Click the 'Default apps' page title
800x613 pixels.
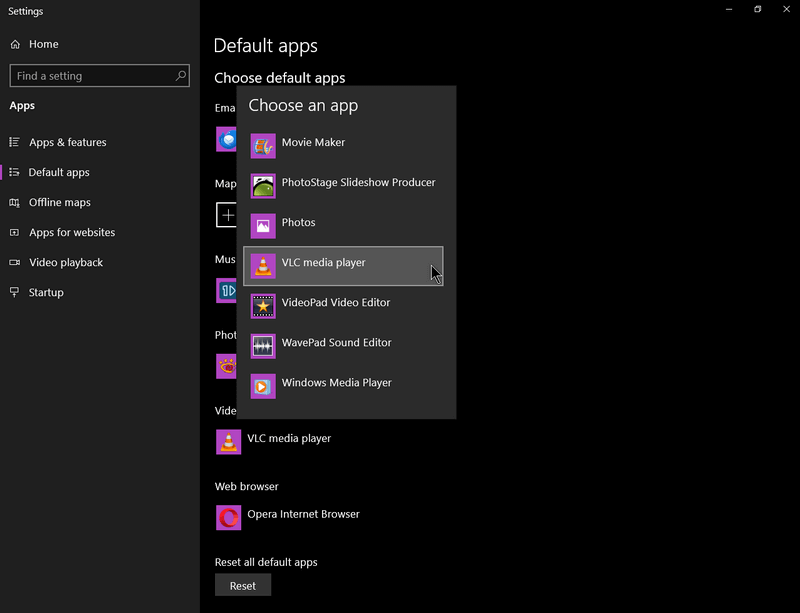266,46
